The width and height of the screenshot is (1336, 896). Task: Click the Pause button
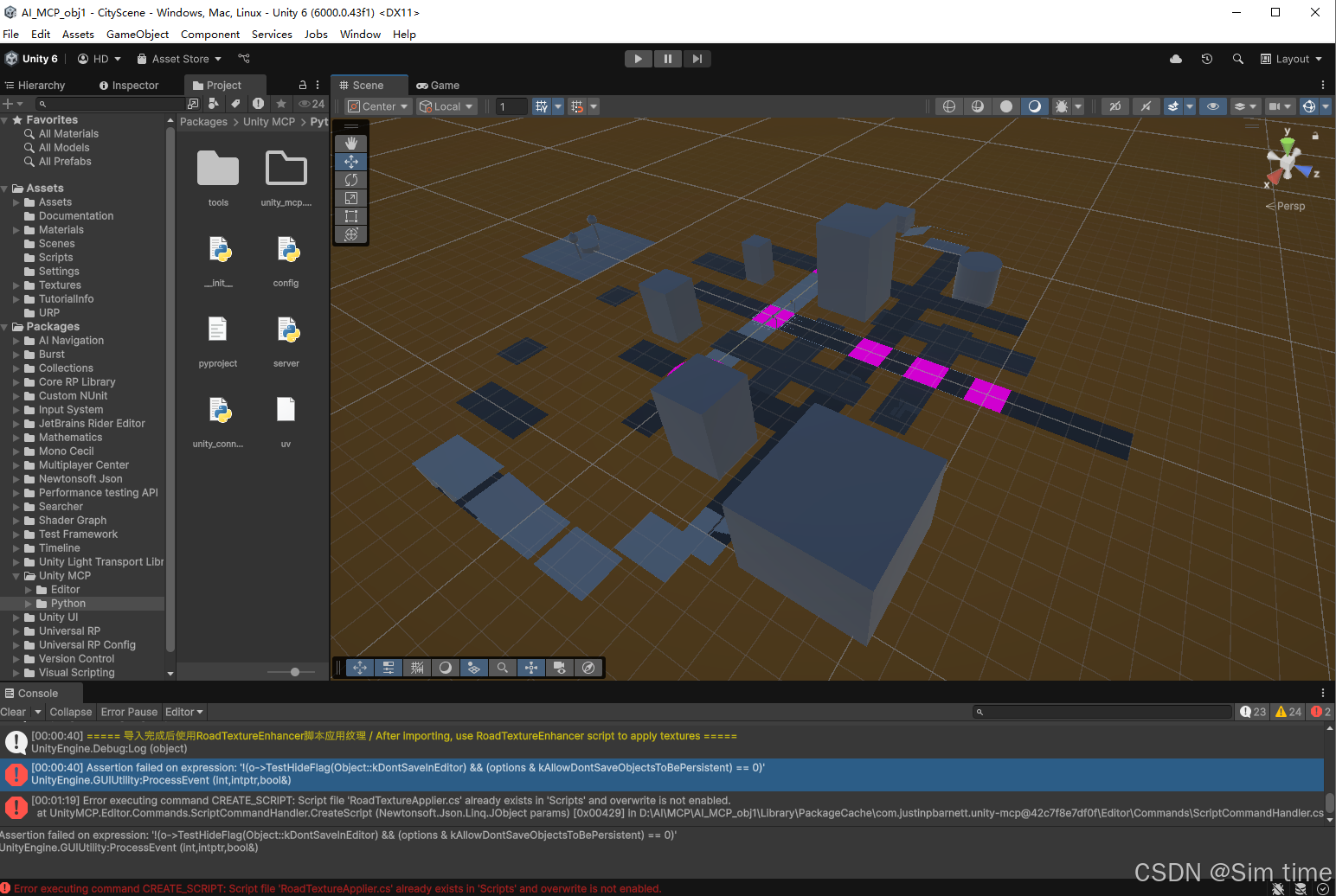click(668, 59)
